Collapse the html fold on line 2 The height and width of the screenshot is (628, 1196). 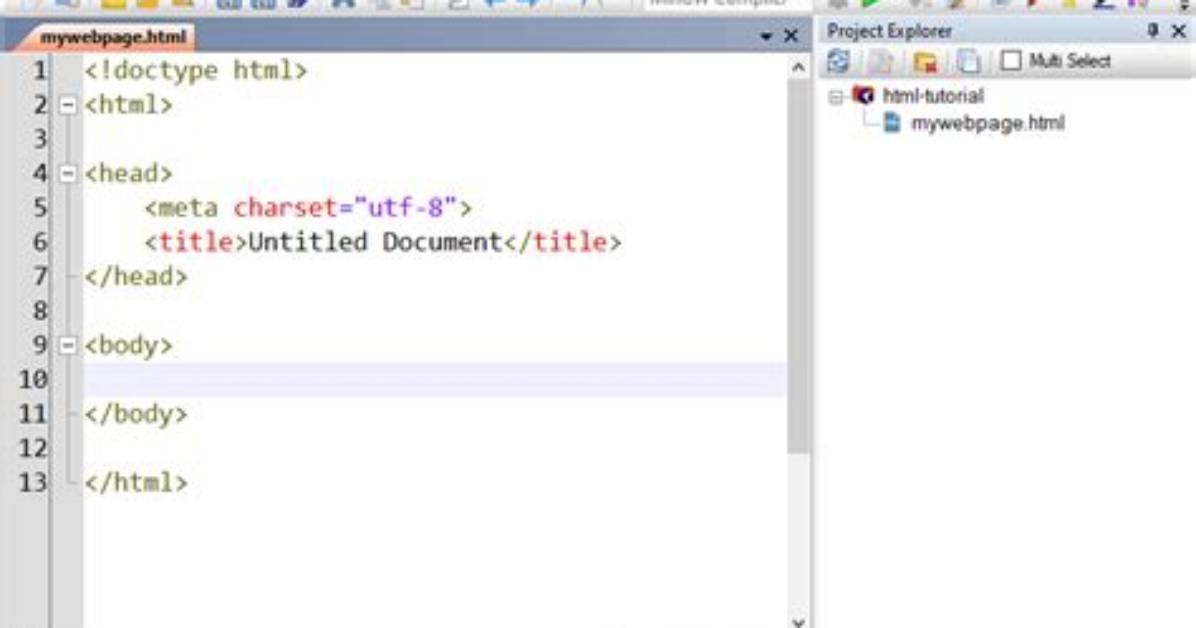click(x=67, y=105)
